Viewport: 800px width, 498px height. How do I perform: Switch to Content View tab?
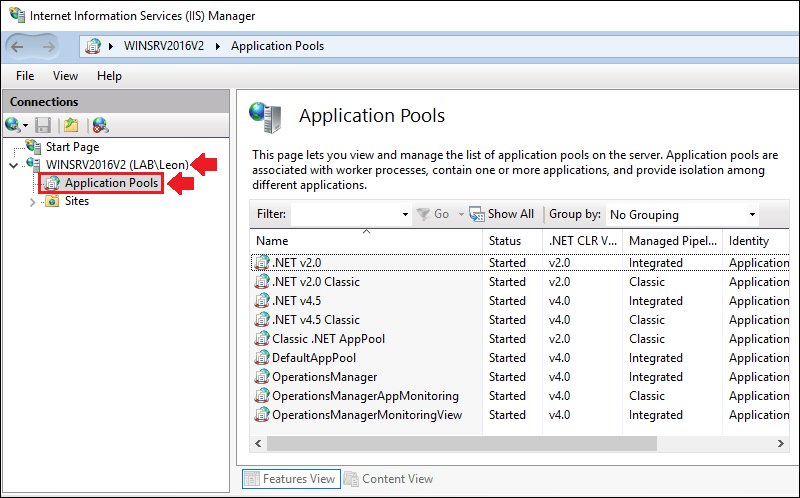389,479
